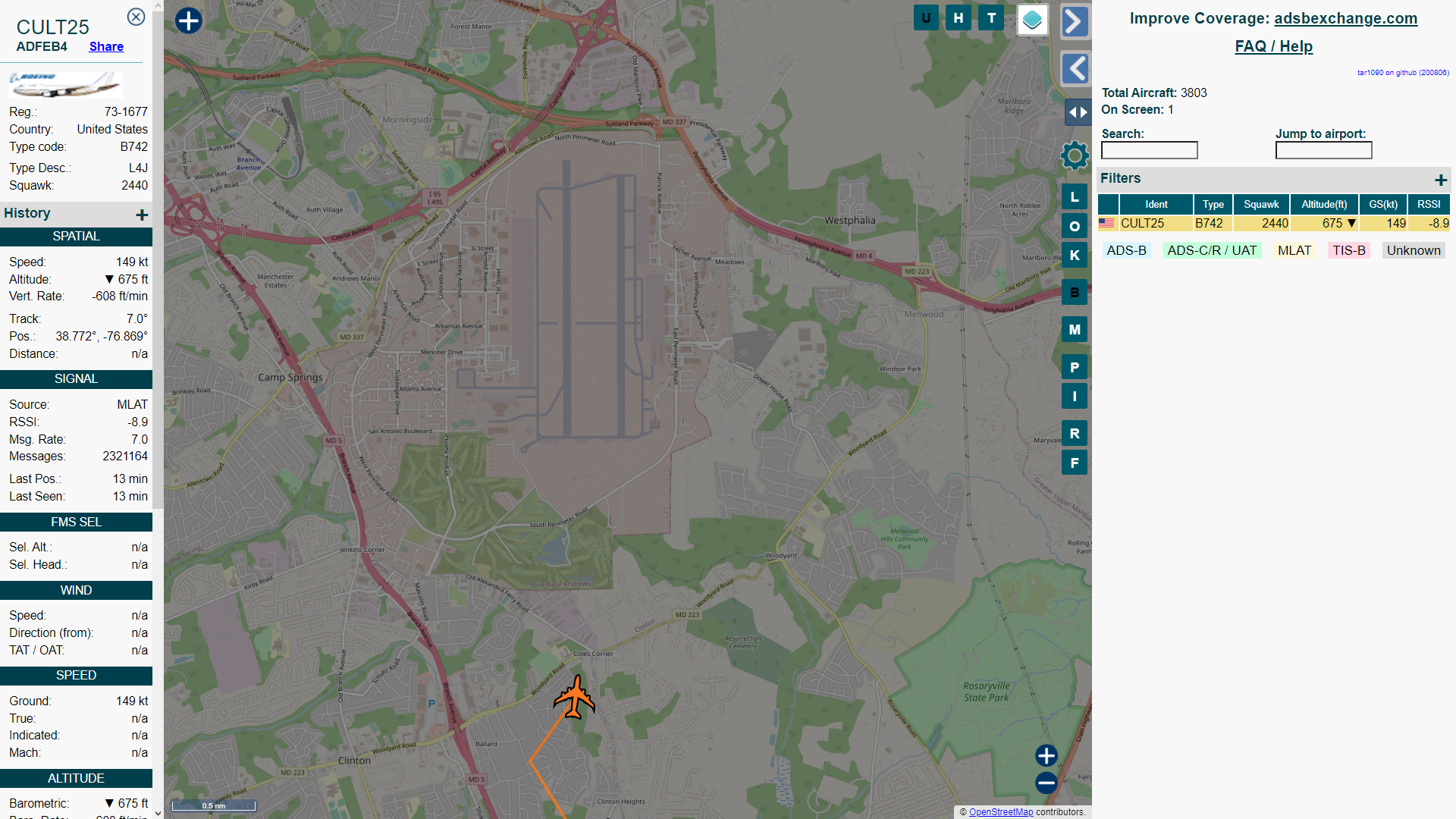Click the SPATIAL section header
1456x819 pixels.
point(76,237)
